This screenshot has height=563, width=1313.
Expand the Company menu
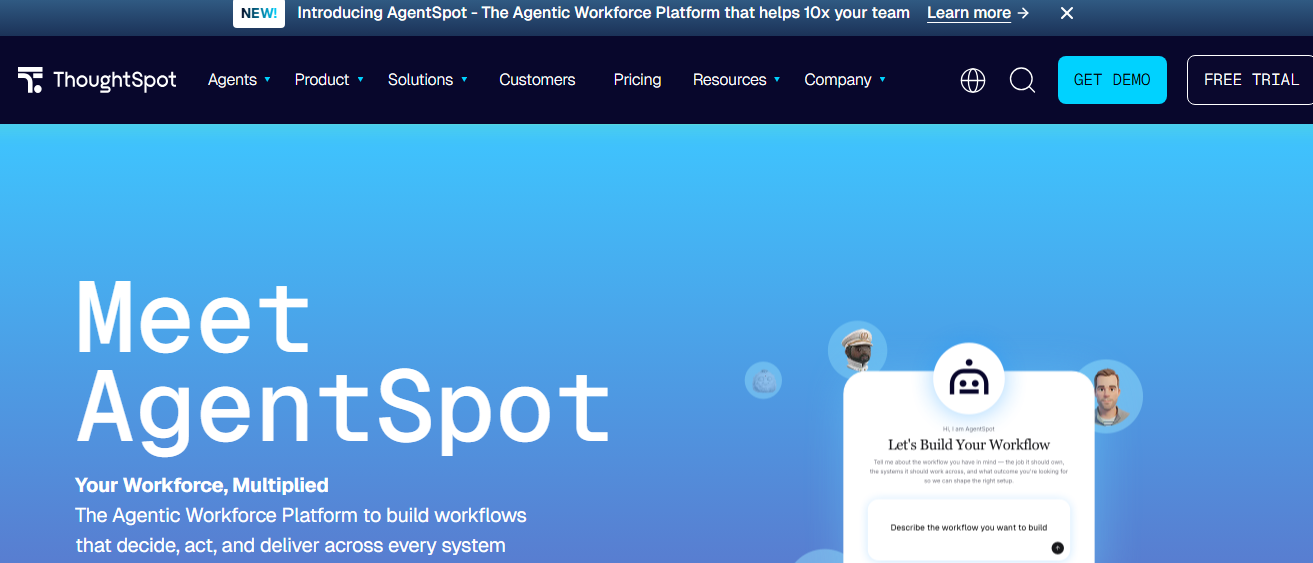pyautogui.click(x=845, y=80)
